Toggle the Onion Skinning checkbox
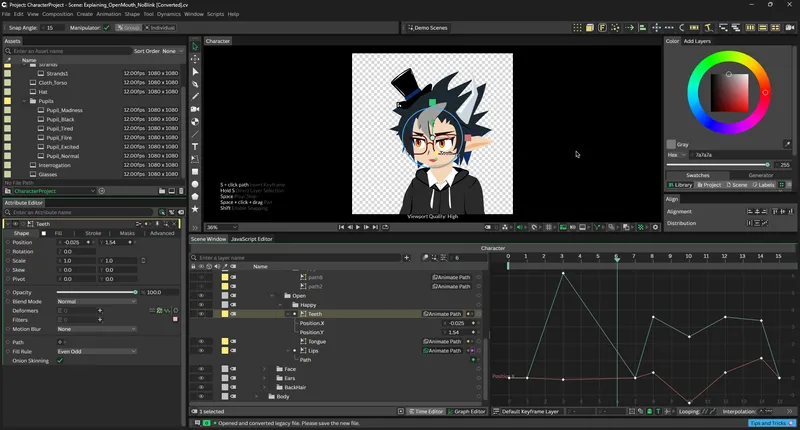 [x=60, y=361]
